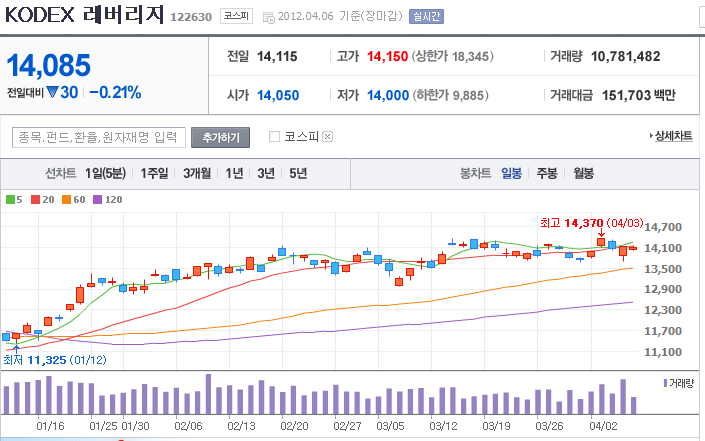Click the 최고 14,370 high price marker
This screenshot has width=705, height=441.
point(591,223)
